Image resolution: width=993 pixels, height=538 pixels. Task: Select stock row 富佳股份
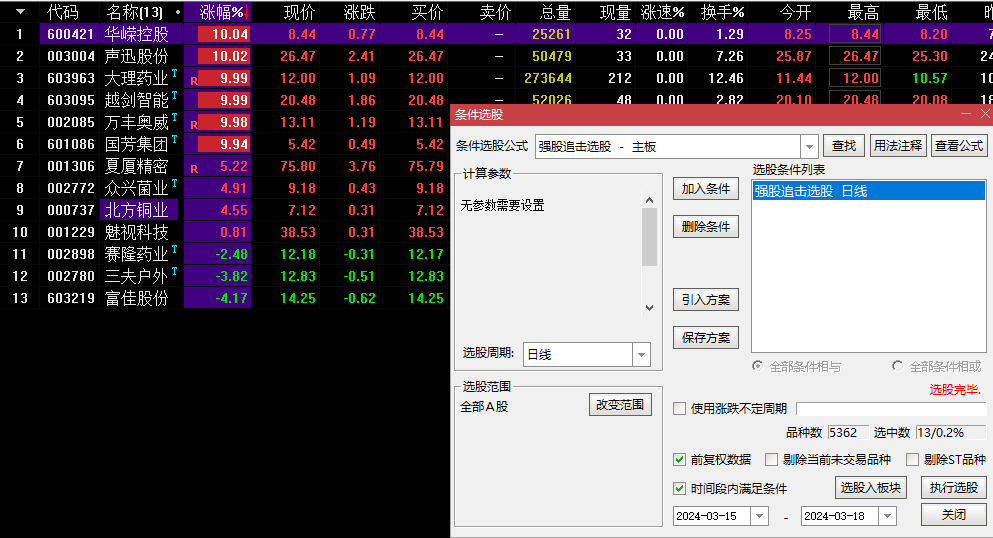pos(225,298)
